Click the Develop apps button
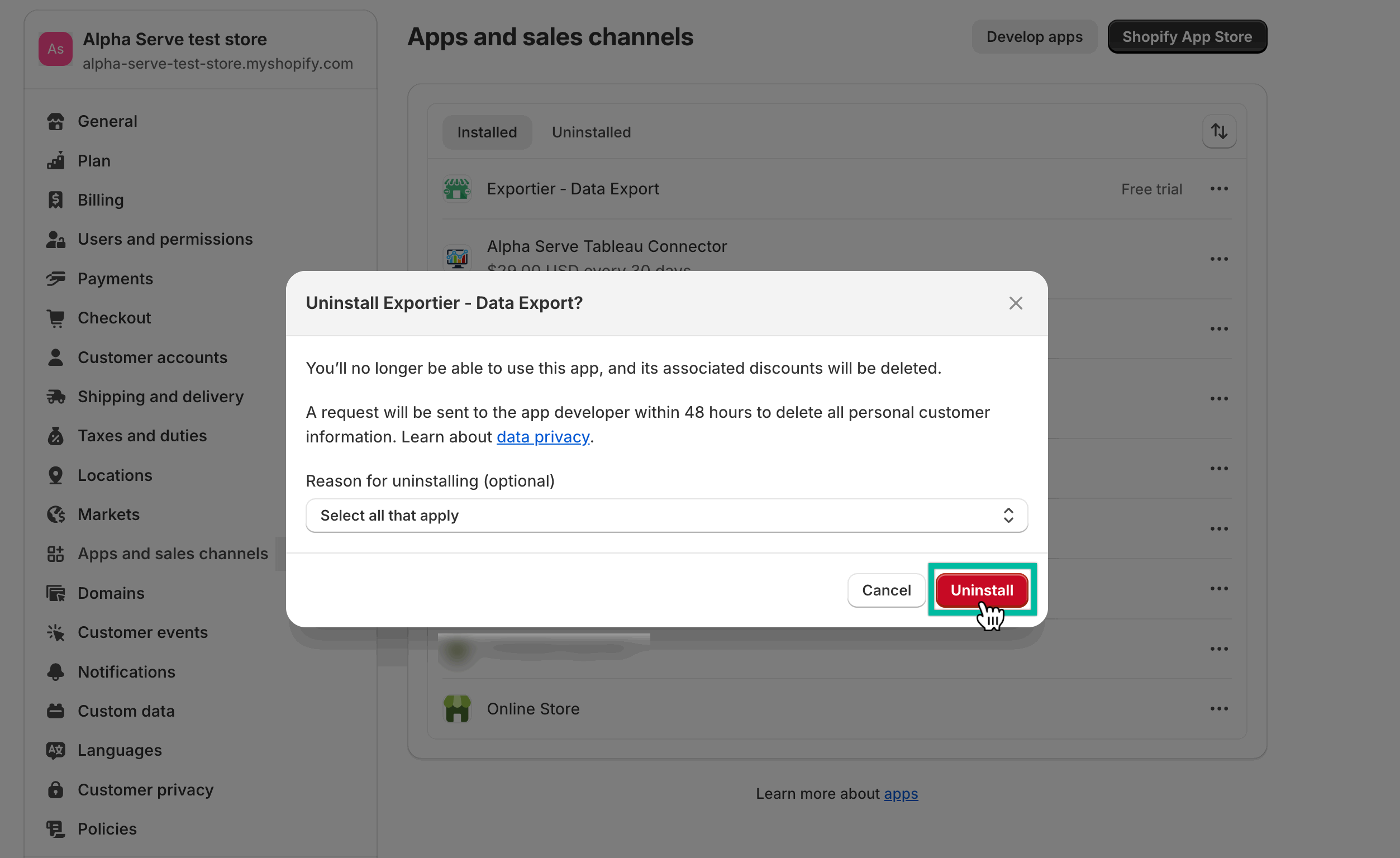 coord(1034,36)
